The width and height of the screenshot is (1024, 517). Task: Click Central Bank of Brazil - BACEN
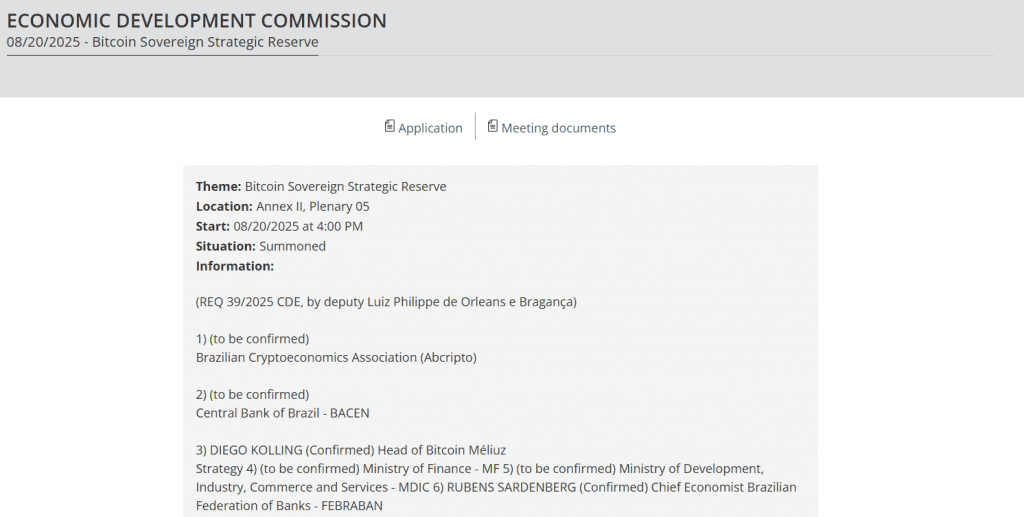pos(283,413)
